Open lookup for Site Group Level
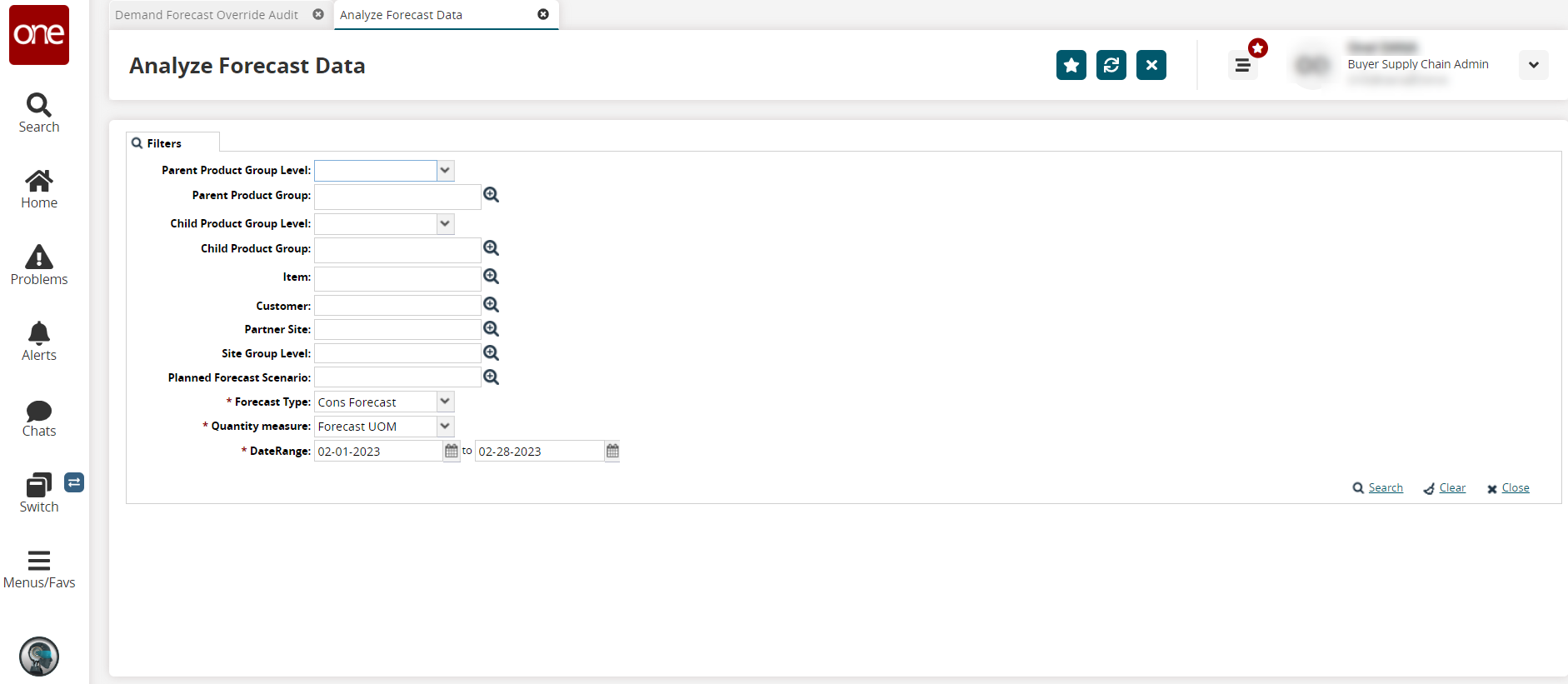The width and height of the screenshot is (1568, 684). [x=492, y=353]
